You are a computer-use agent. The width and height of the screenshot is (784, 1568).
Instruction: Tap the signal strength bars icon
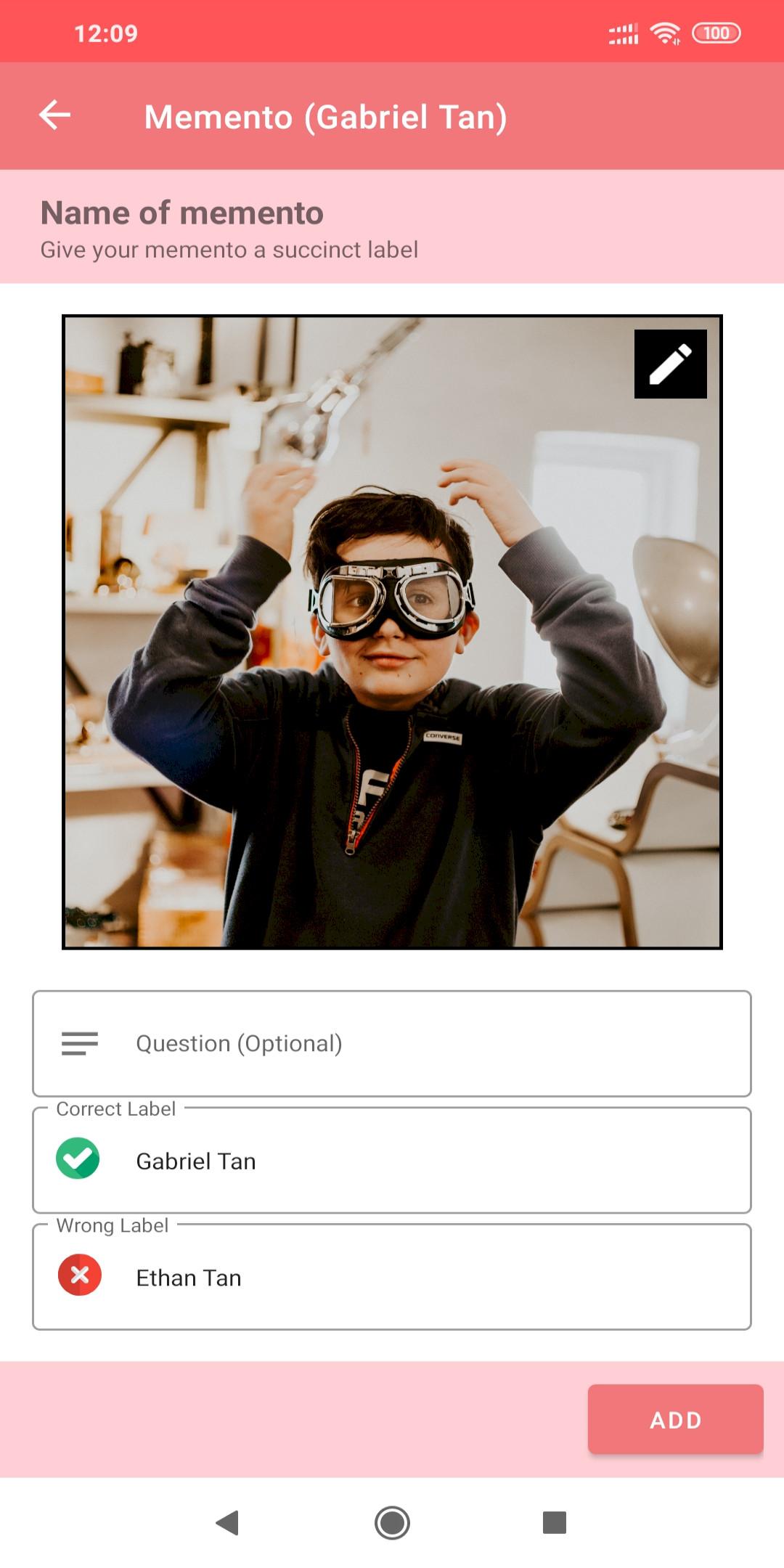pos(624,33)
